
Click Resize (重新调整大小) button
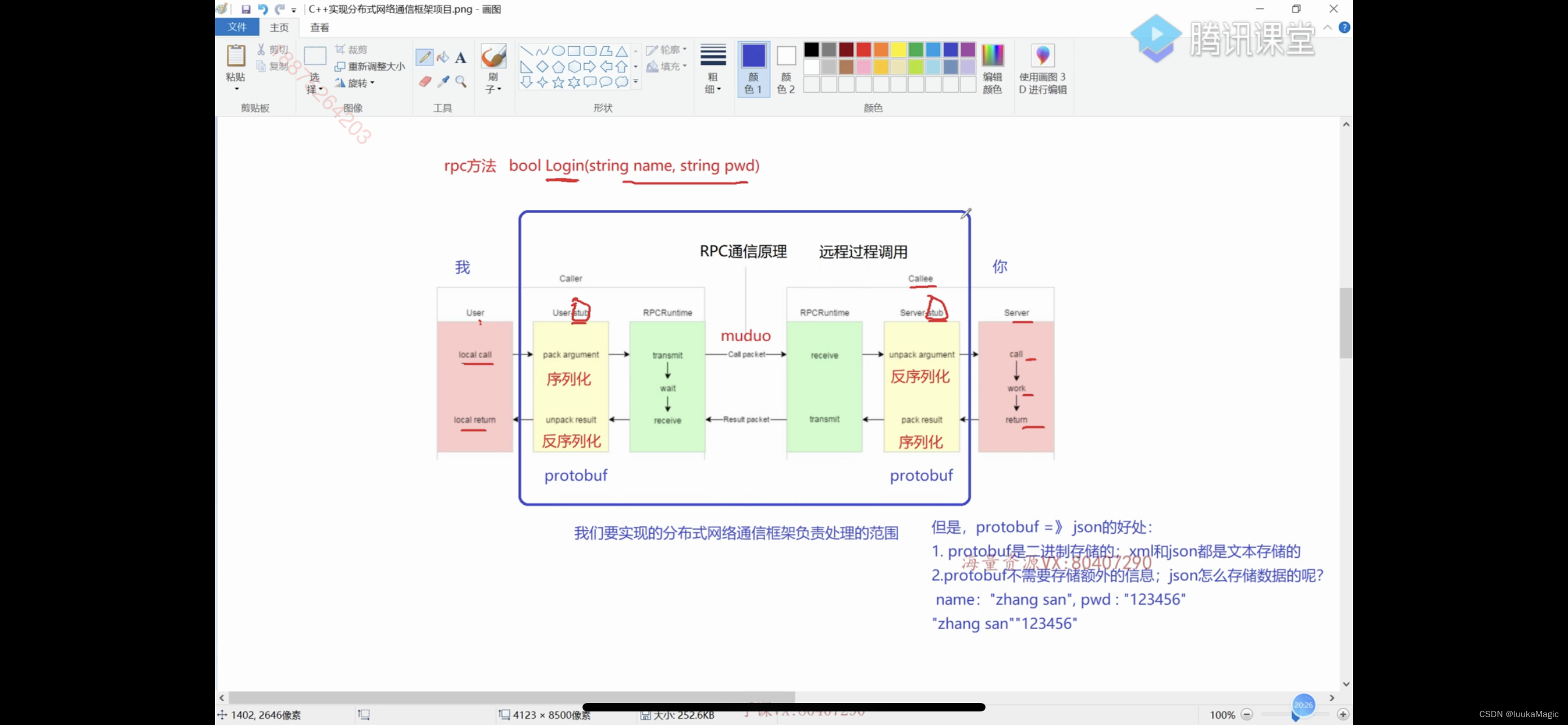(370, 67)
